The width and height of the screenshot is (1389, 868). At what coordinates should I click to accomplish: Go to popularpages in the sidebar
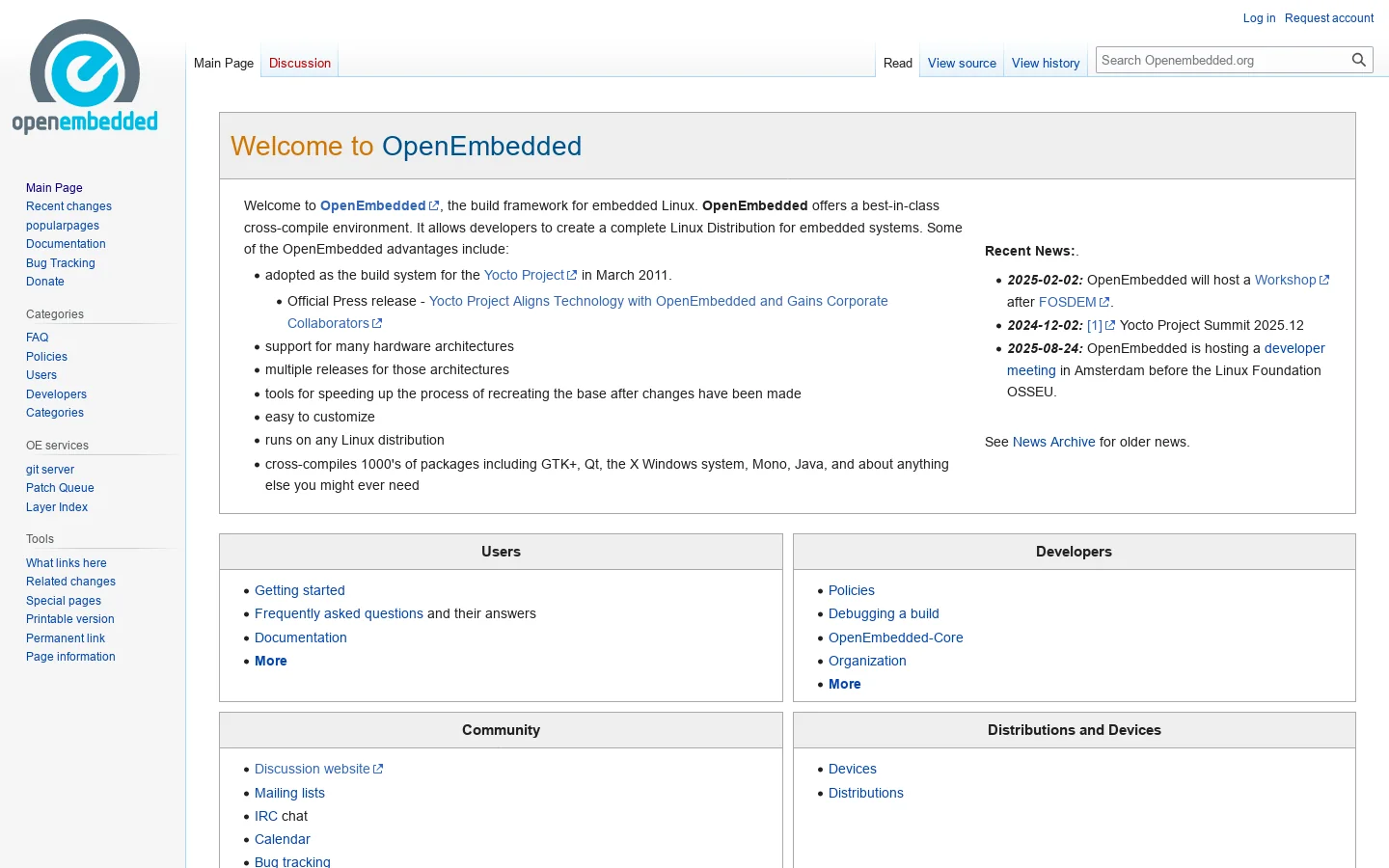pos(63,226)
